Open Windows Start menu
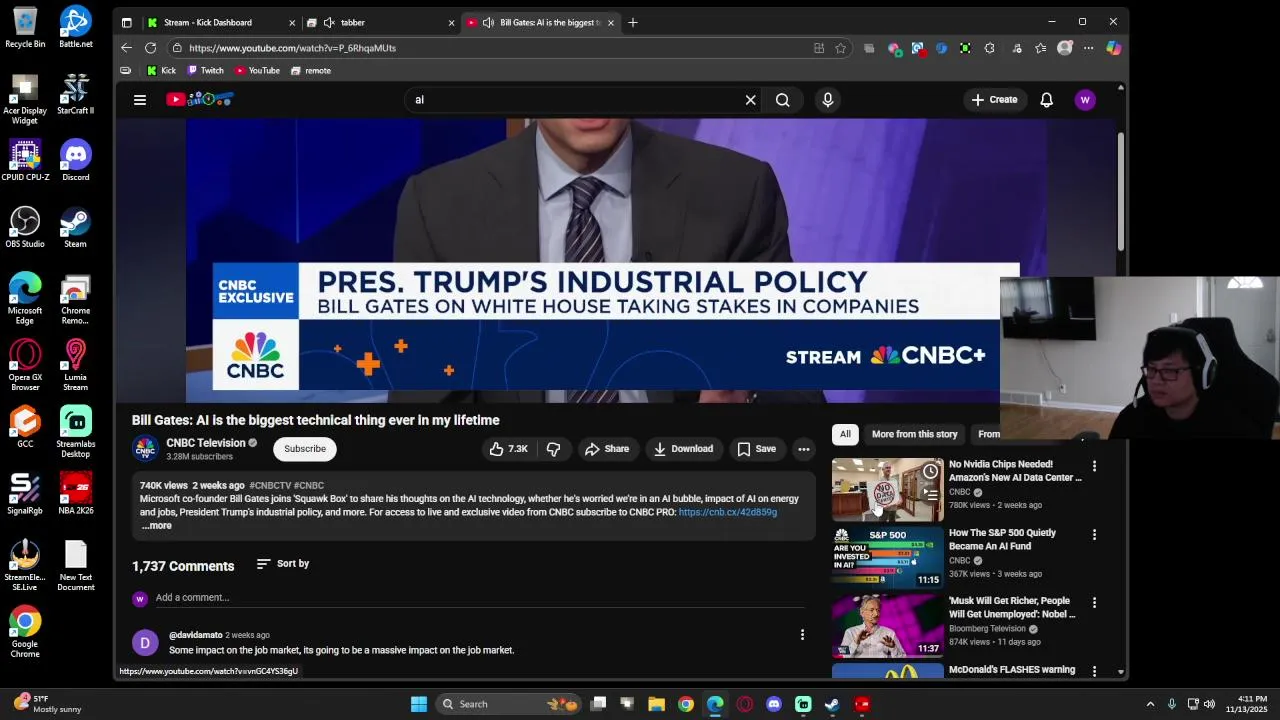This screenshot has width=1280, height=720. tap(419, 704)
